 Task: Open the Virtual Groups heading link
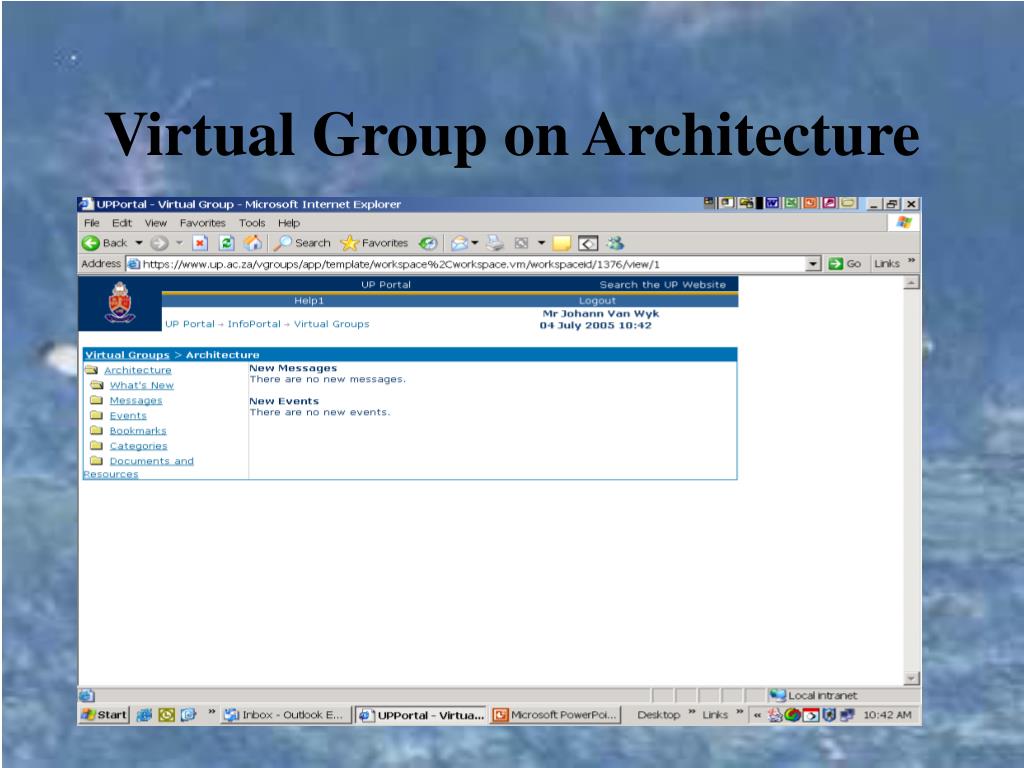127,355
